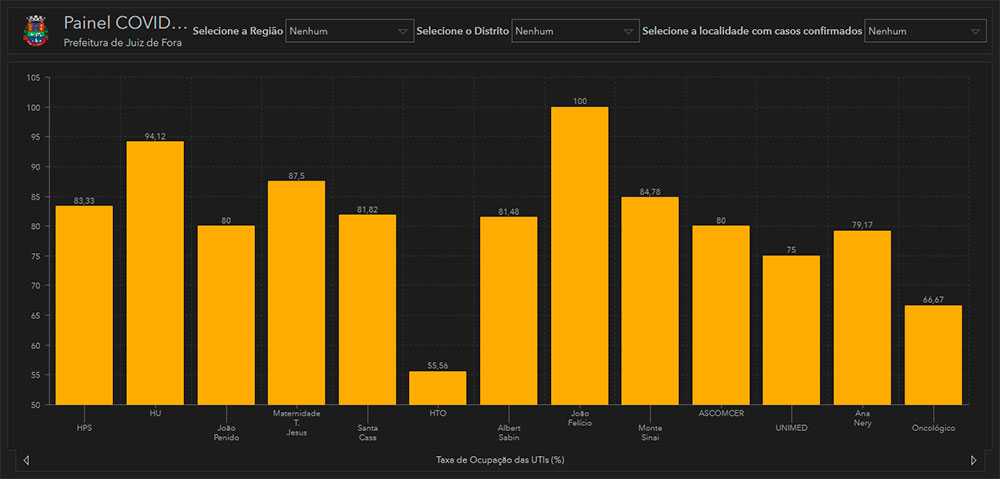Click the left arrow to go to previous chart
Image resolution: width=1000 pixels, height=479 pixels.
point(26,460)
